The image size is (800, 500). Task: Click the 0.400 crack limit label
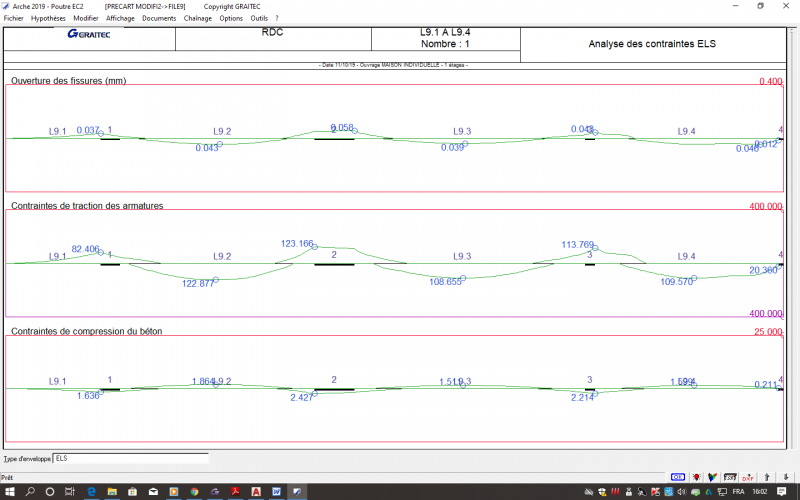pos(770,82)
